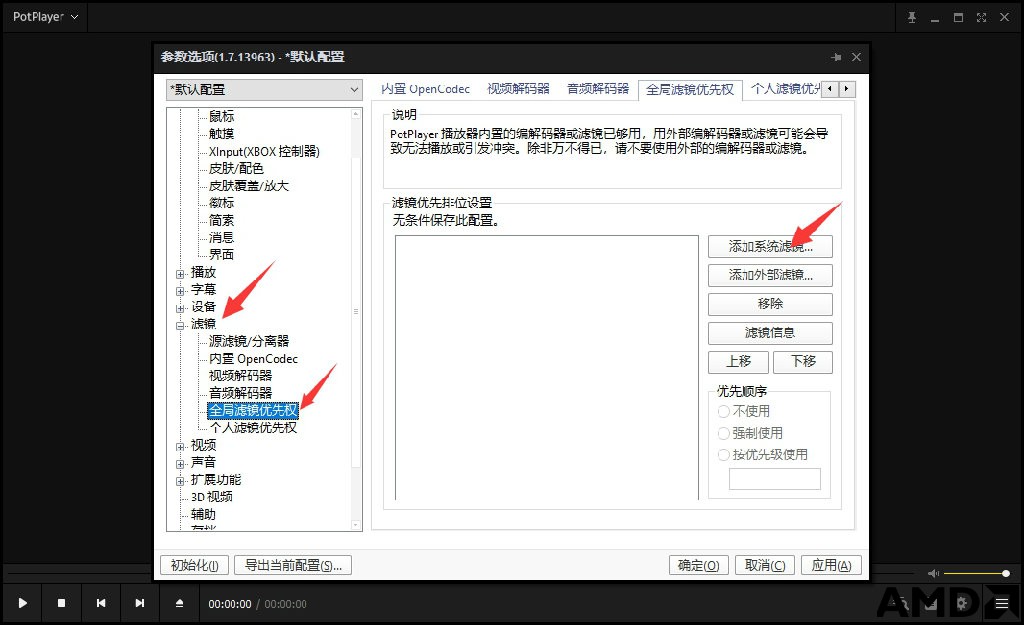Click the eject/open file icon

pos(180,603)
